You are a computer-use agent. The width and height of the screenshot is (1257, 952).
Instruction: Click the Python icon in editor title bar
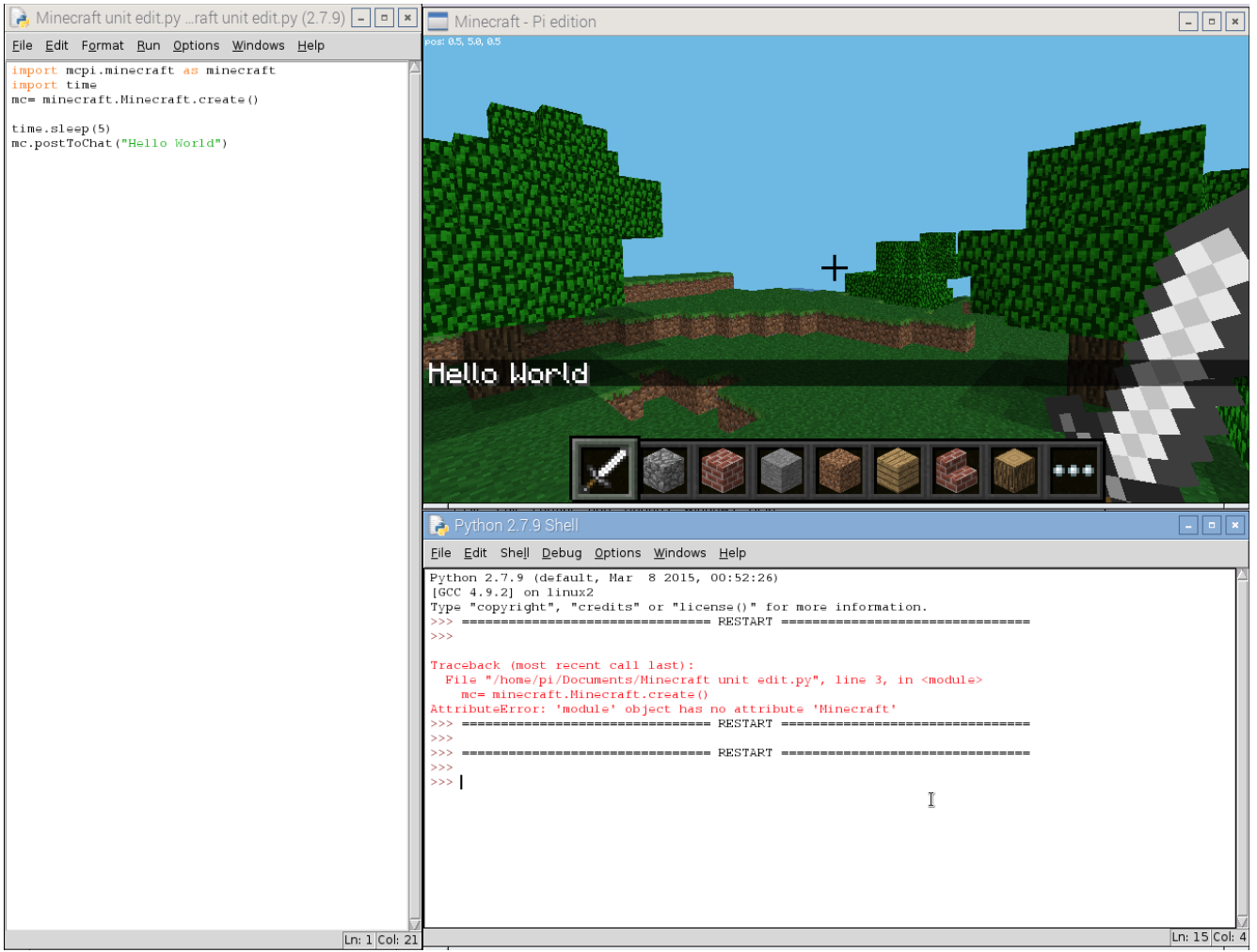[19, 18]
